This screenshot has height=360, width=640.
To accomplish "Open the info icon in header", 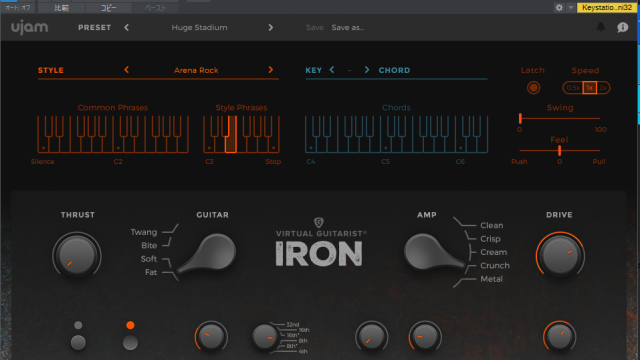I will (622, 27).
